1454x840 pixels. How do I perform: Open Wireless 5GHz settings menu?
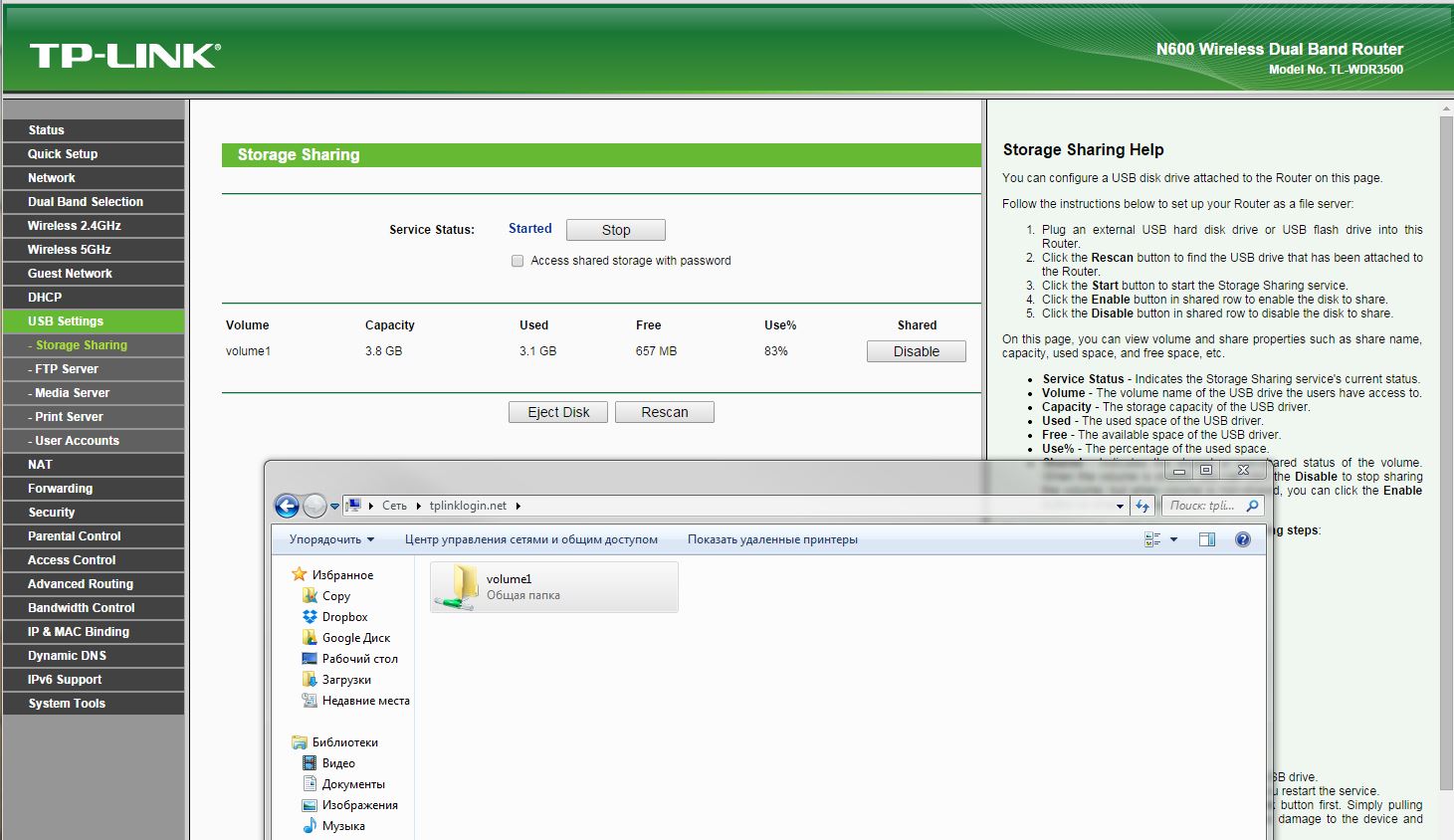click(94, 250)
